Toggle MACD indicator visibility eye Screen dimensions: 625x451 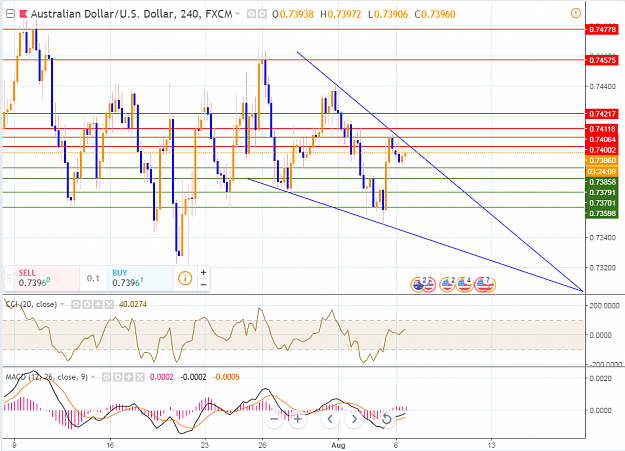pos(106,377)
